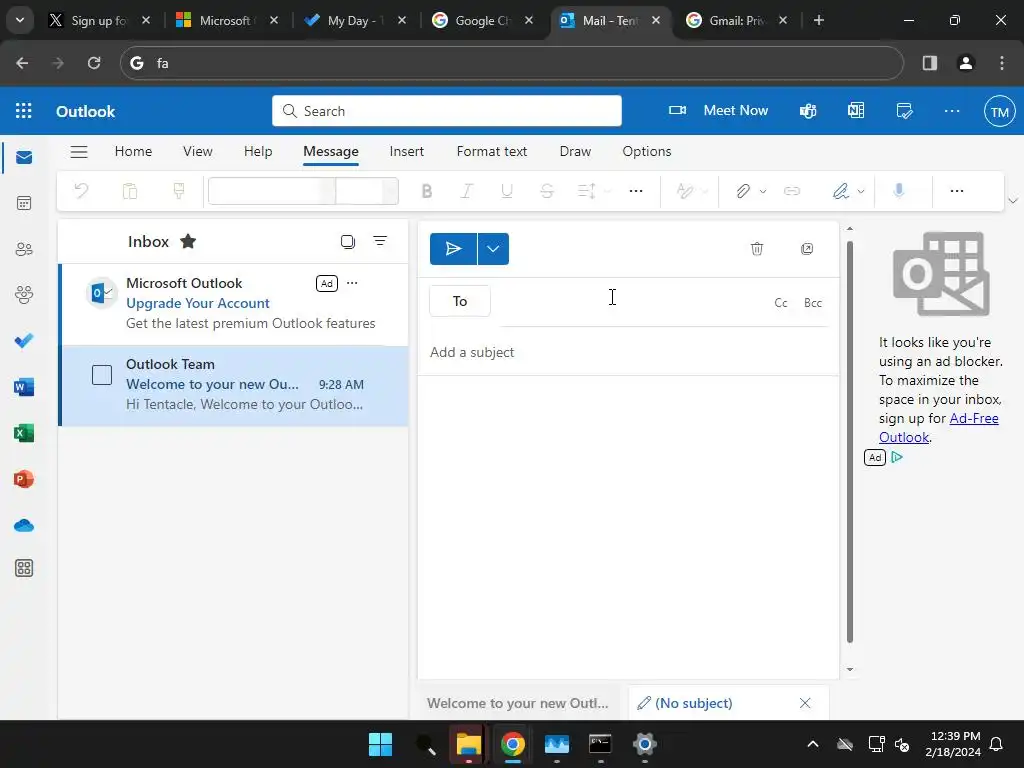Close the (No subject) draft tab

tap(805, 703)
